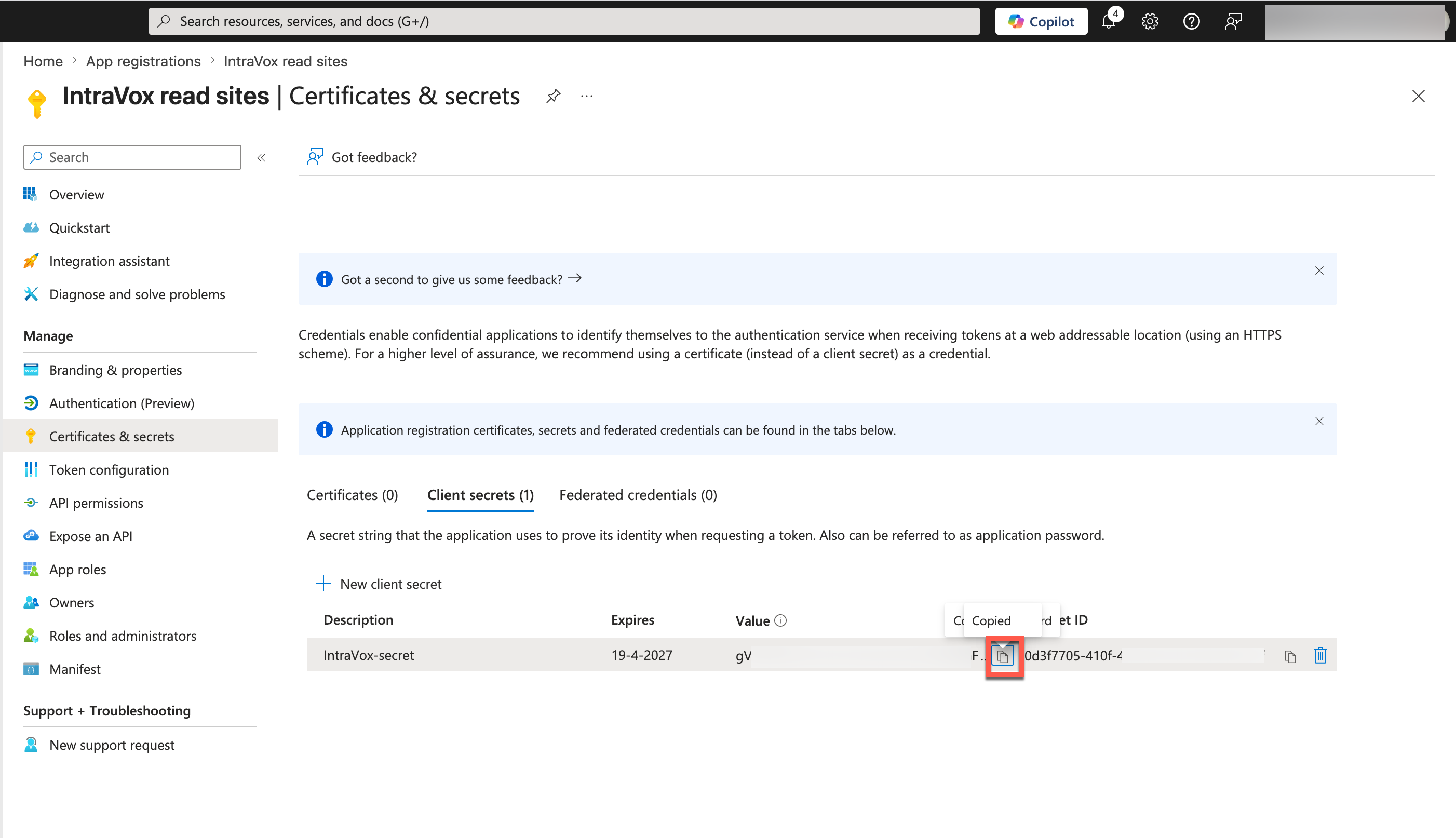
Task: Open the notifications bell icon
Action: [1109, 21]
